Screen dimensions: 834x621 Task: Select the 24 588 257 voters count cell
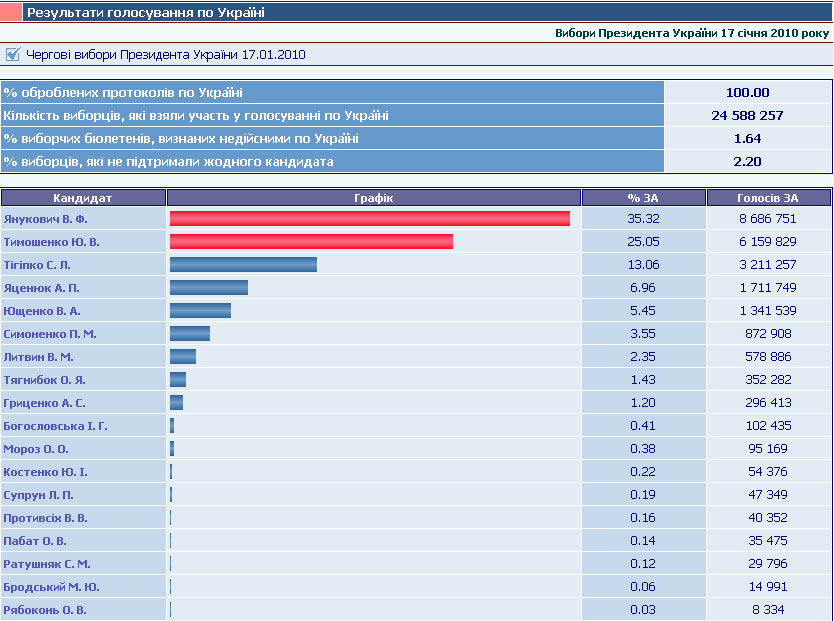pos(747,116)
